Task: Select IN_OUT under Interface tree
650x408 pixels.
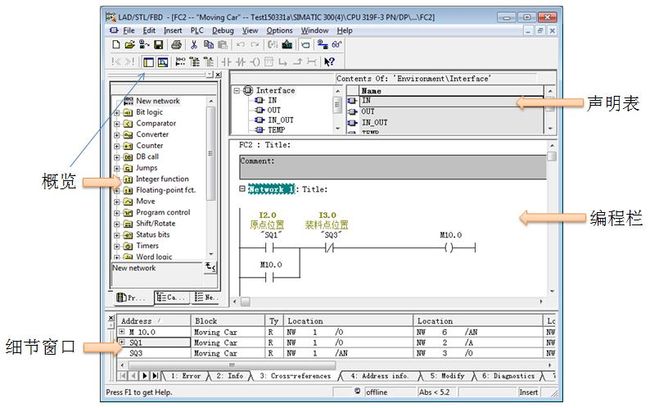Action: 281,120
